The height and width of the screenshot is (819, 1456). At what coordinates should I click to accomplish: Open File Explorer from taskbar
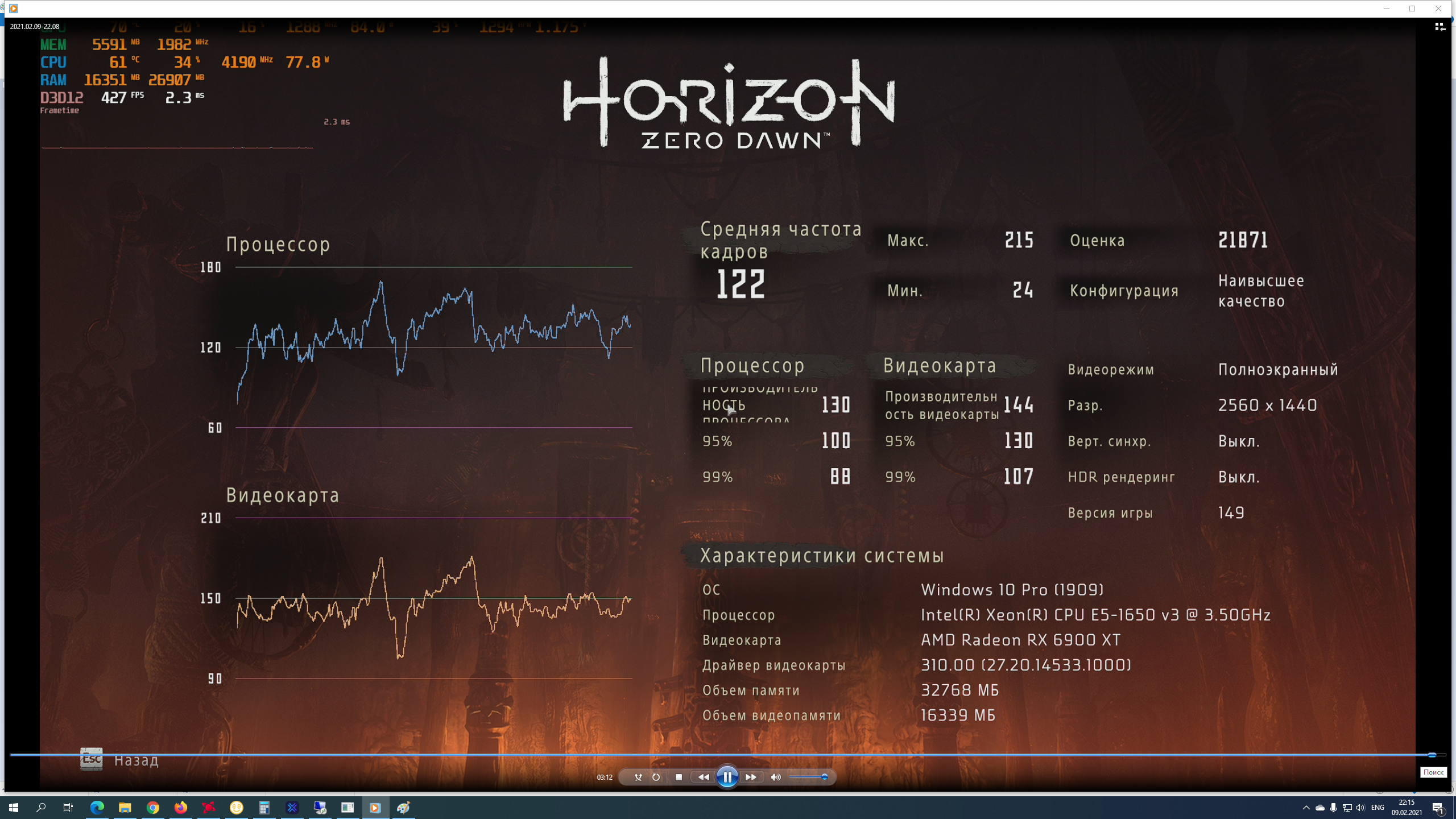click(x=125, y=807)
